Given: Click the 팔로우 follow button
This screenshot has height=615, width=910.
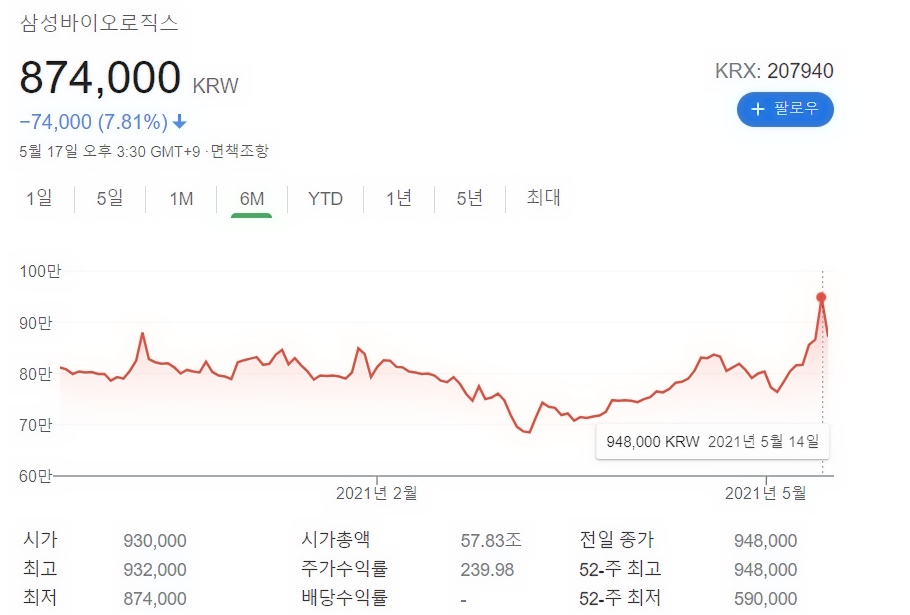Looking at the screenshot, I should click(x=785, y=109).
